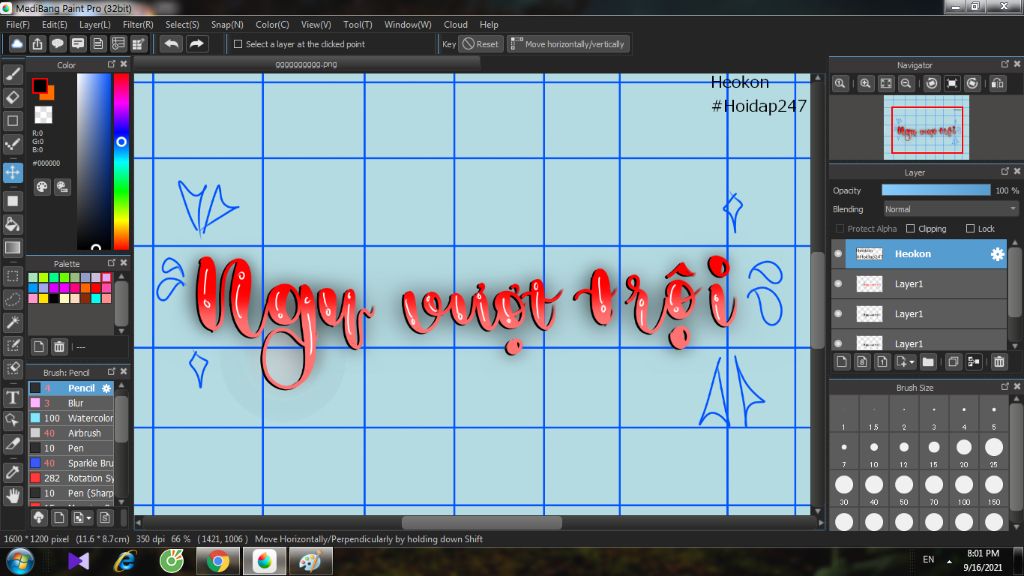1024x576 pixels.
Task: Select the Lasso selection tool
Action: click(12, 299)
